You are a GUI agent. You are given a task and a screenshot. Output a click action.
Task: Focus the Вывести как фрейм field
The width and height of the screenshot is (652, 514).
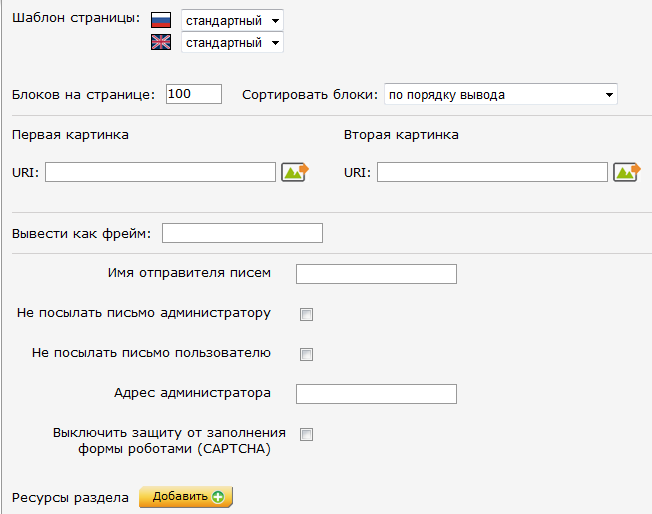pos(242,233)
